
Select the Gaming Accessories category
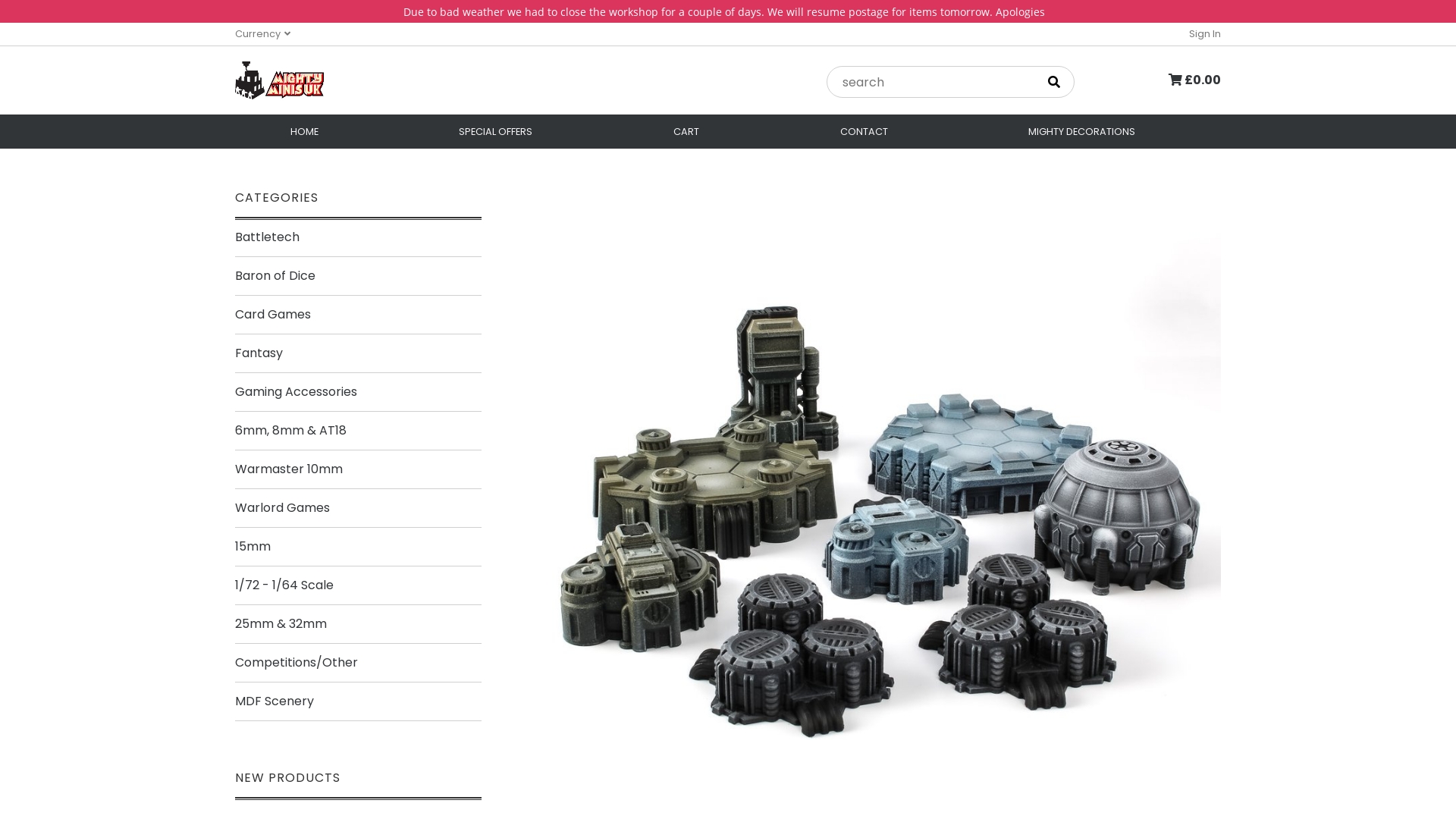click(x=296, y=392)
